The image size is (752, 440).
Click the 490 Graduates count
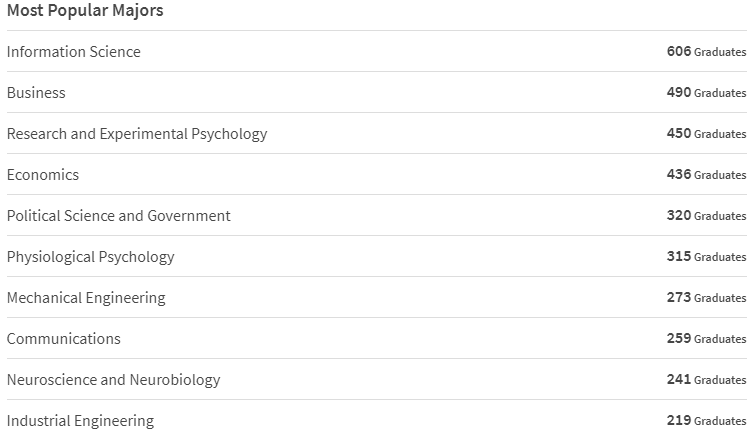[706, 92]
